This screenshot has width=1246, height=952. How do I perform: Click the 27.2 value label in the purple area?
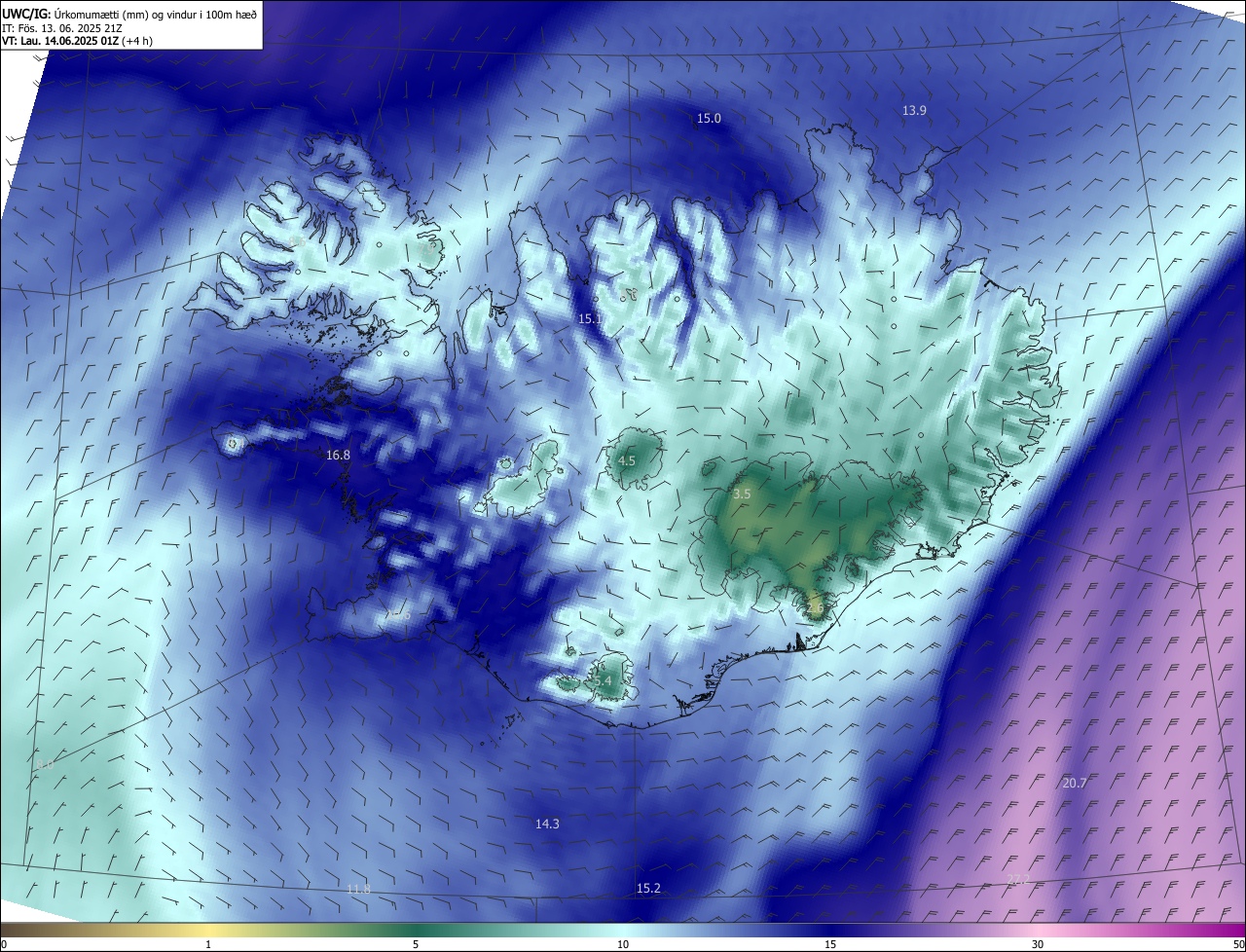(x=1017, y=879)
